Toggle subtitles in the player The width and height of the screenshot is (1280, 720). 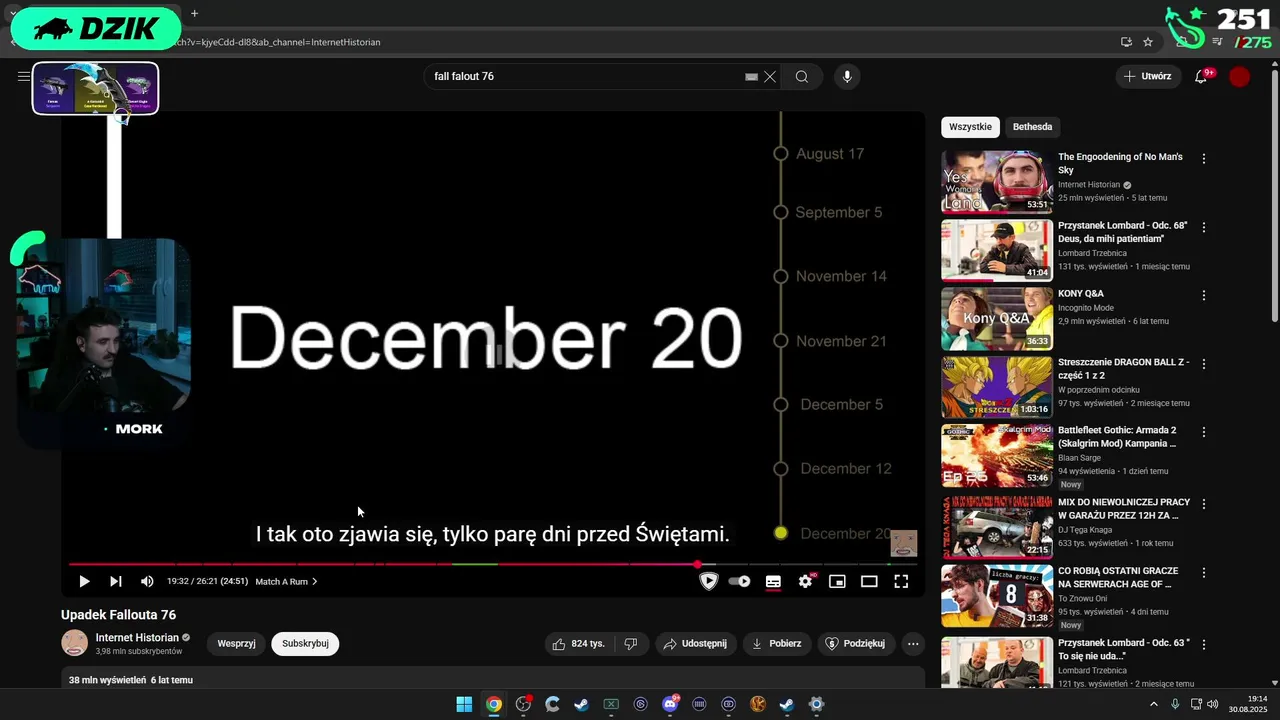(x=773, y=581)
